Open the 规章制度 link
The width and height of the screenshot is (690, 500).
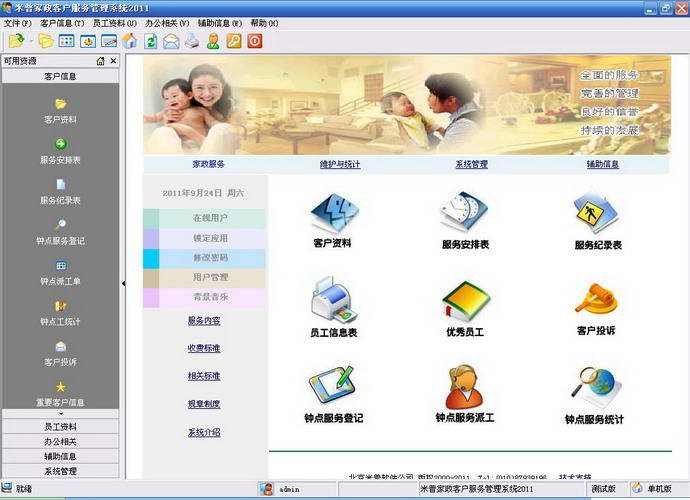tap(204, 404)
